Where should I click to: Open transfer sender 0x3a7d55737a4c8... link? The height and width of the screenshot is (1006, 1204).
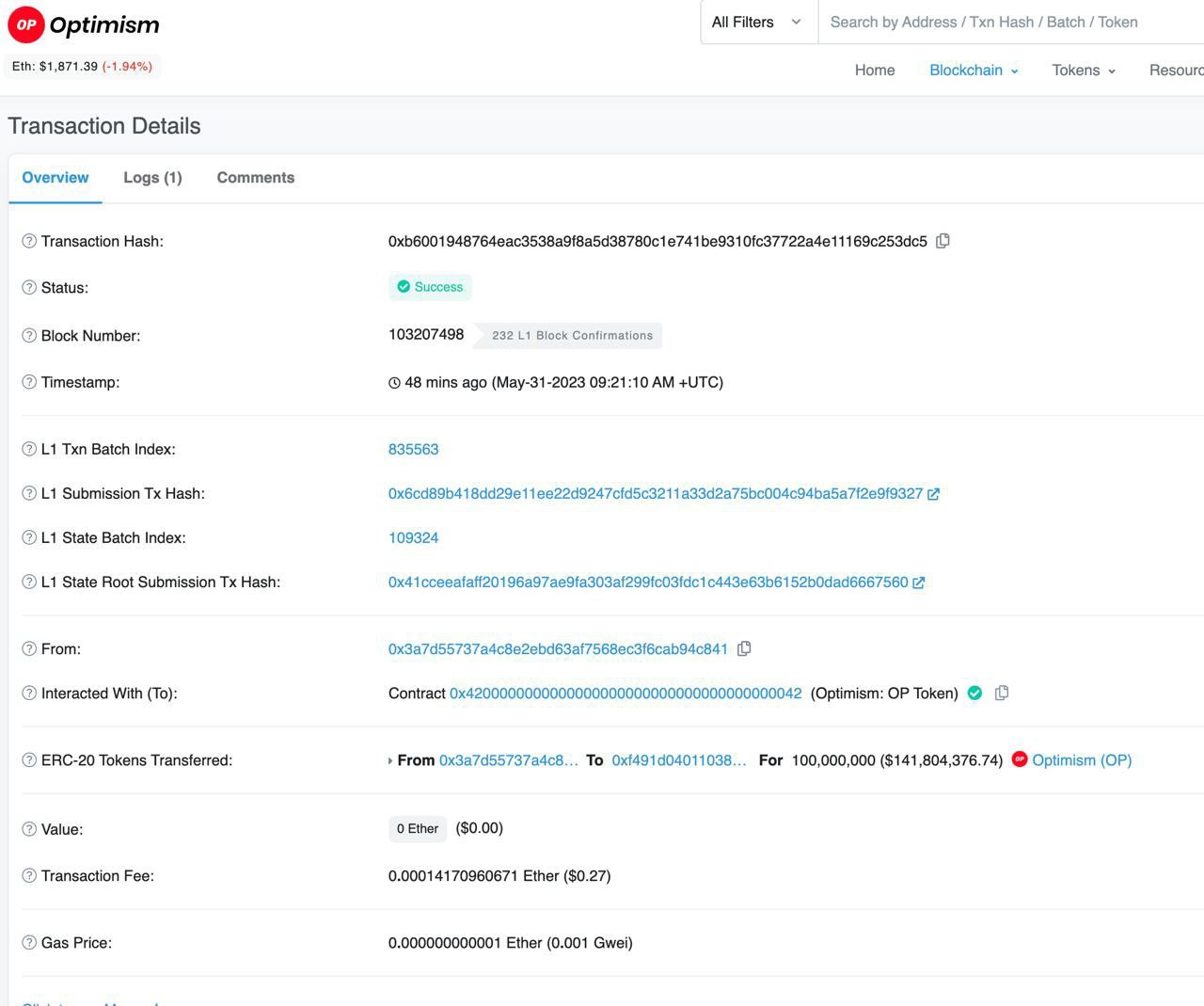pyautogui.click(x=509, y=759)
